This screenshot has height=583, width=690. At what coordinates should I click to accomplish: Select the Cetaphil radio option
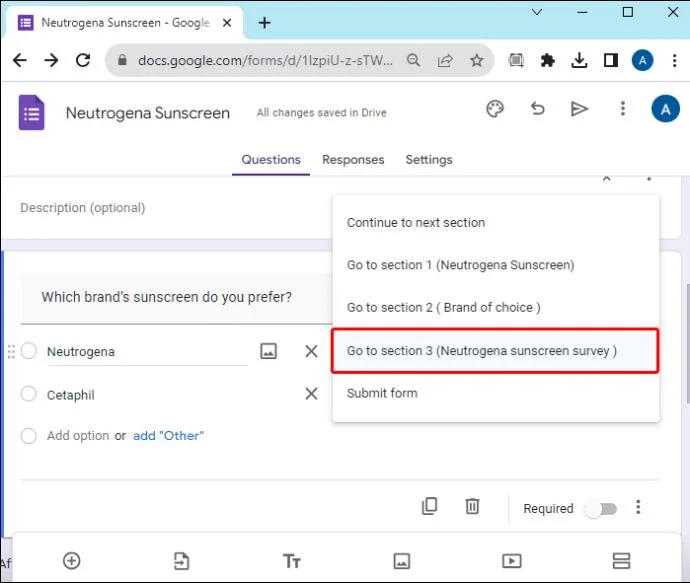[29, 393]
